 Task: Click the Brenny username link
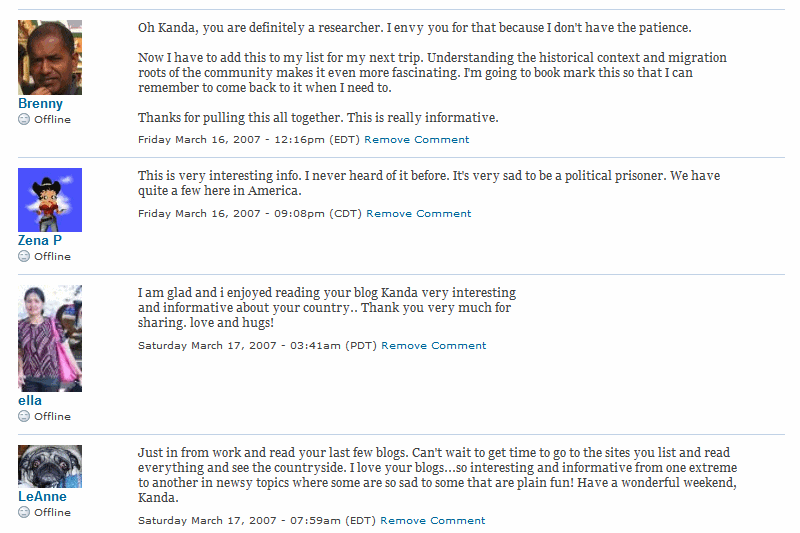point(40,103)
